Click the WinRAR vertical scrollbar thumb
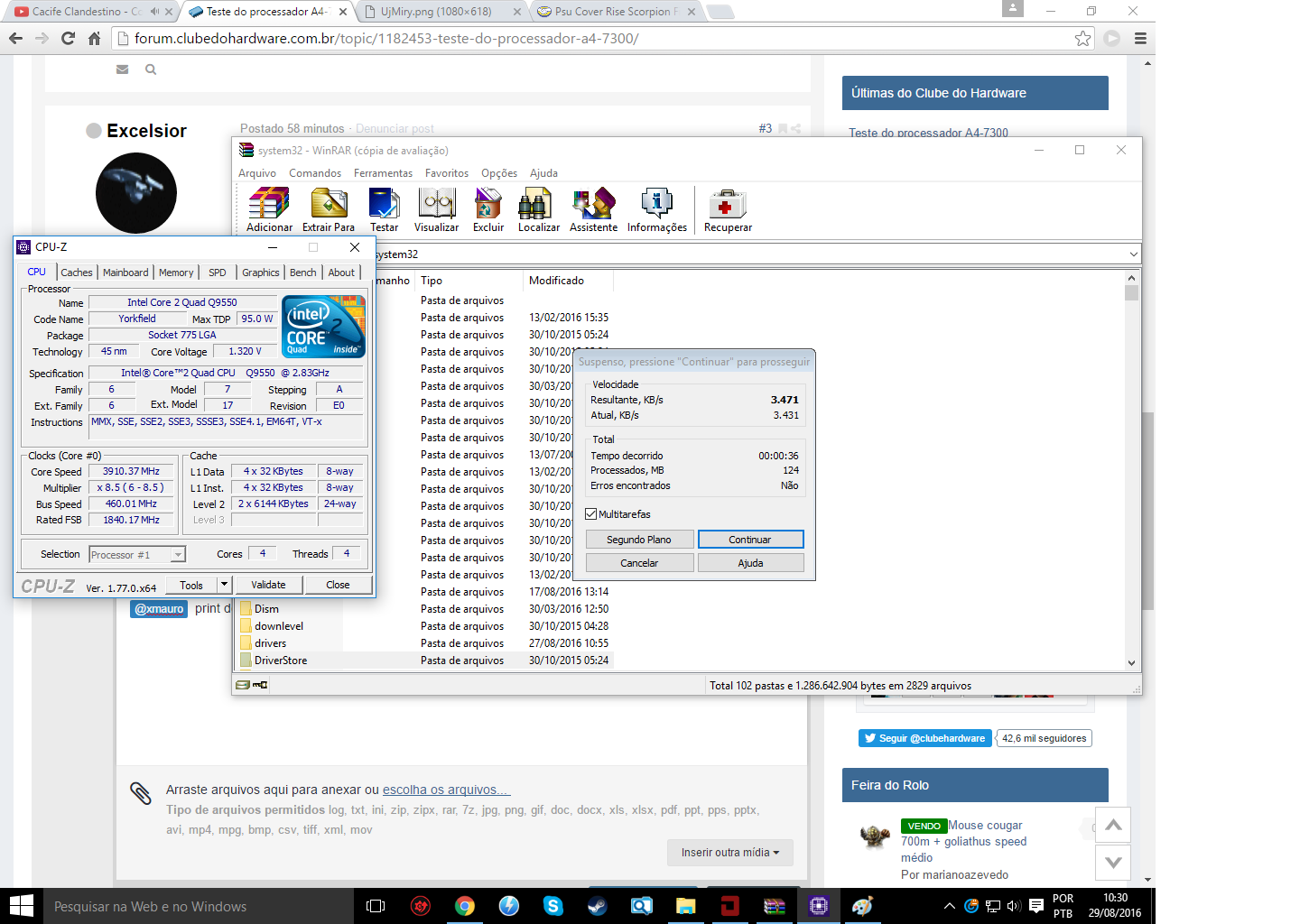The image size is (1300, 924). coord(1132,293)
